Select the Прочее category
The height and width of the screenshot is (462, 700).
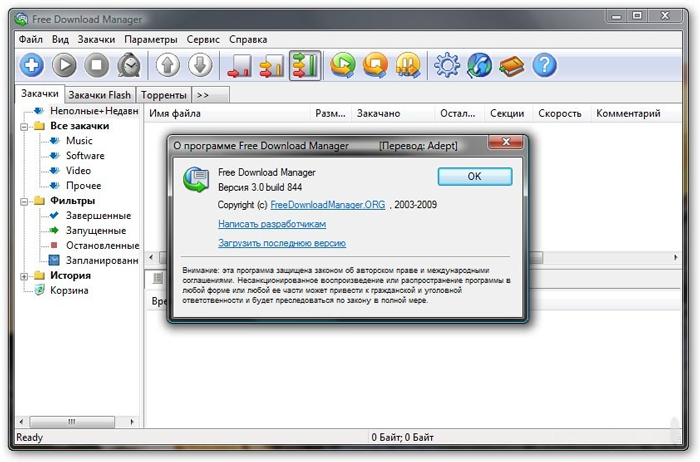pos(83,186)
